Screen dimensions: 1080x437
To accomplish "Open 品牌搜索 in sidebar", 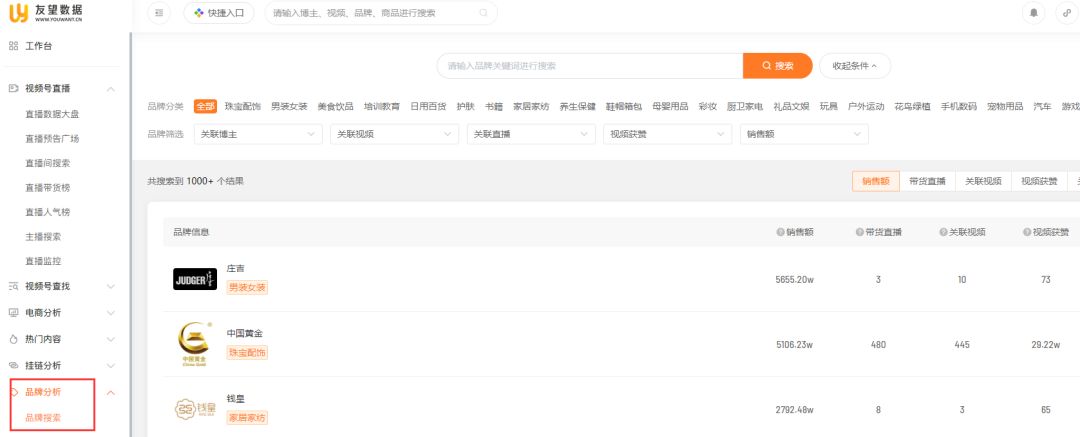I will click(x=43, y=418).
